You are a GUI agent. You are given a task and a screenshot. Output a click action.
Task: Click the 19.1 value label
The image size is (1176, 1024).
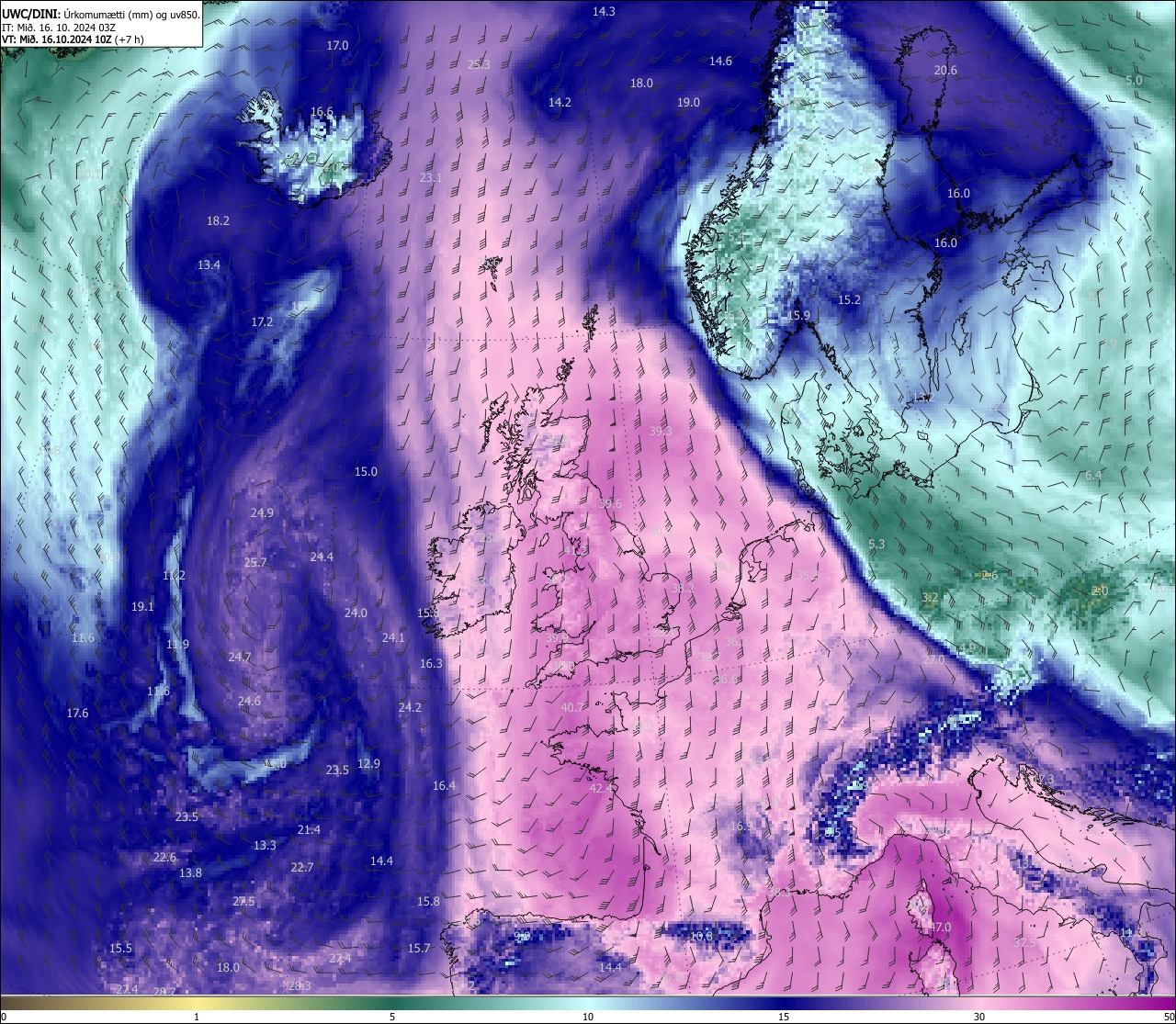(142, 606)
